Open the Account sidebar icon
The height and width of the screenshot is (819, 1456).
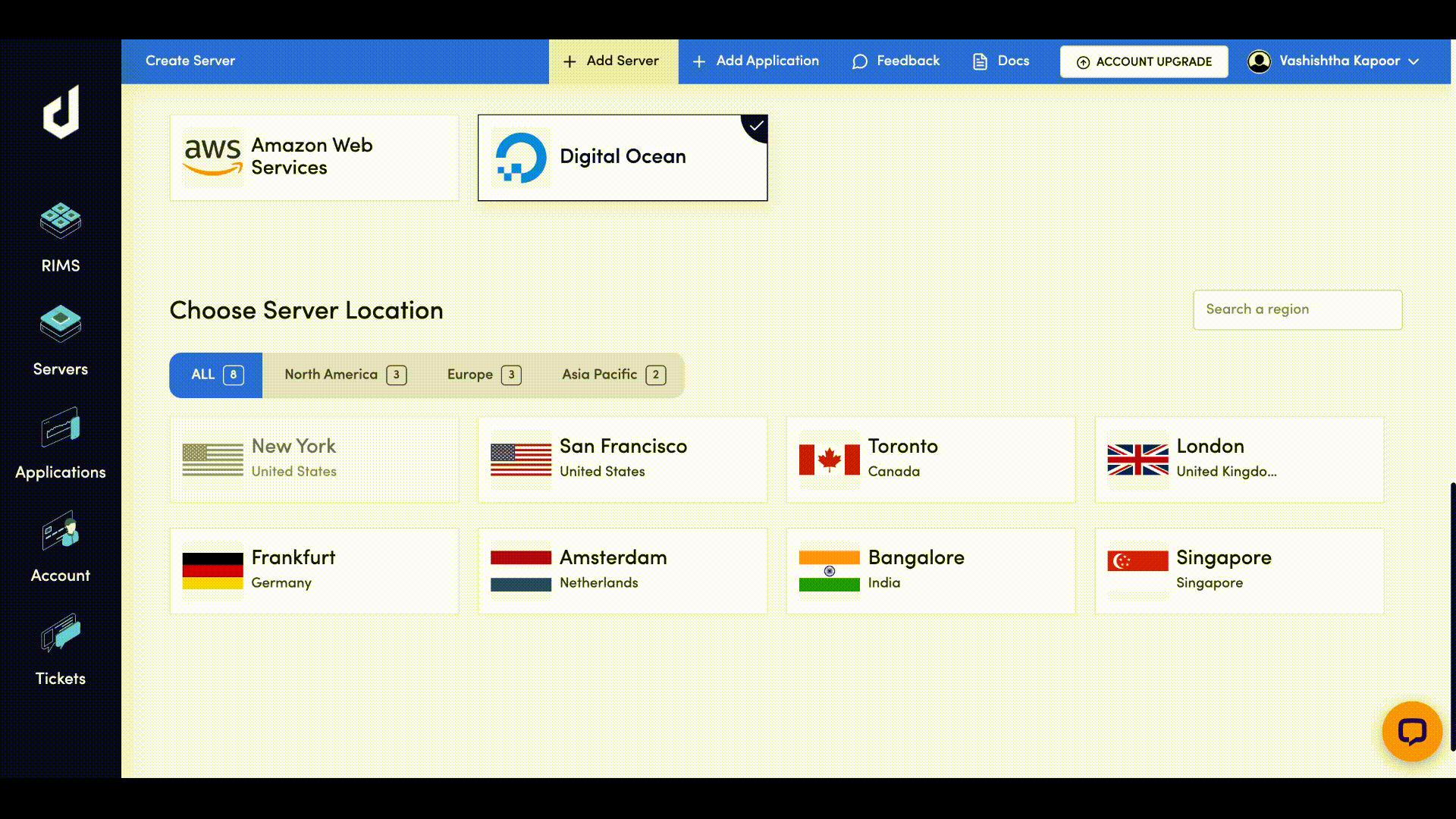61,531
